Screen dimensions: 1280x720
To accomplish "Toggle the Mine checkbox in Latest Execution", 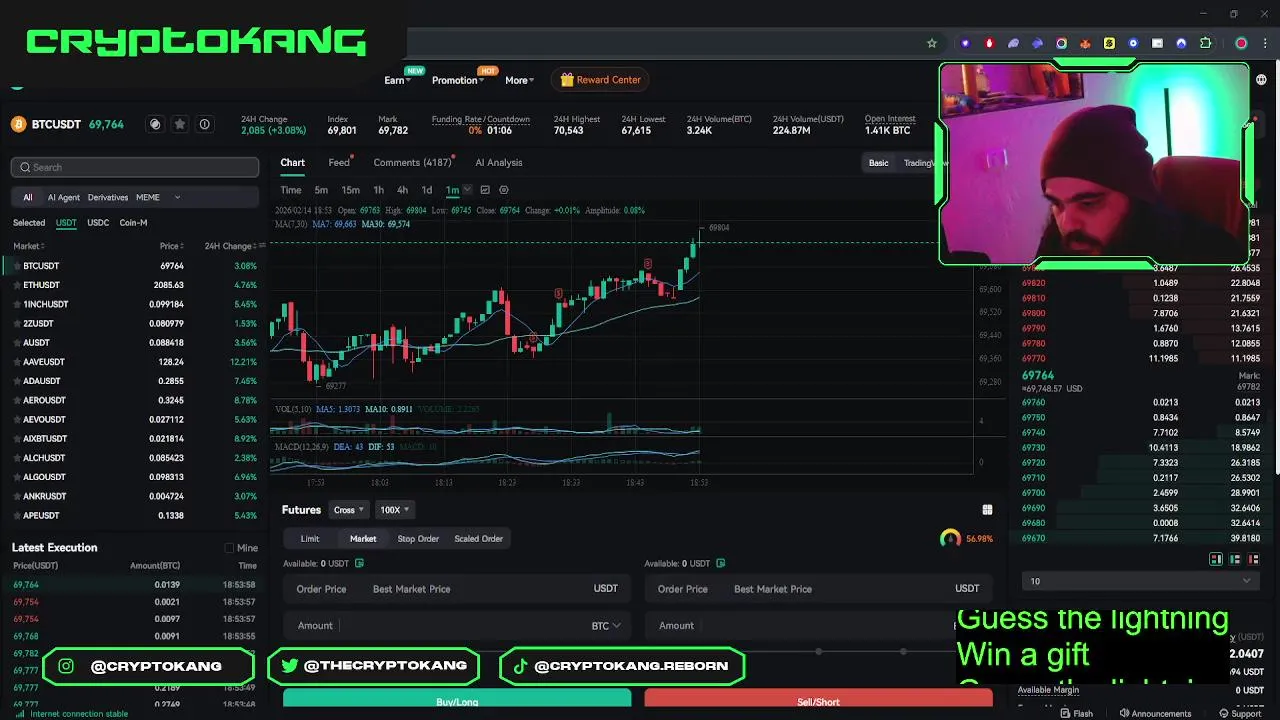I will point(229,548).
